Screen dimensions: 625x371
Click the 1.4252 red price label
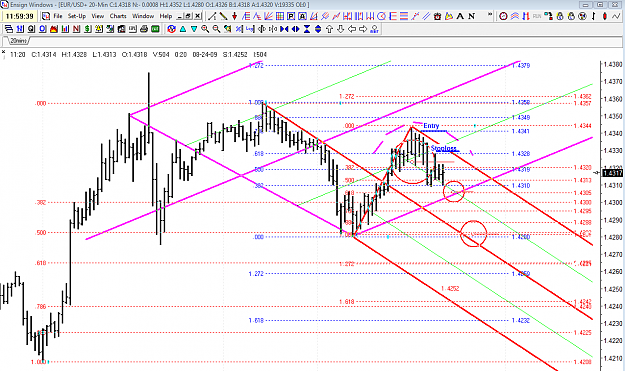coord(450,289)
